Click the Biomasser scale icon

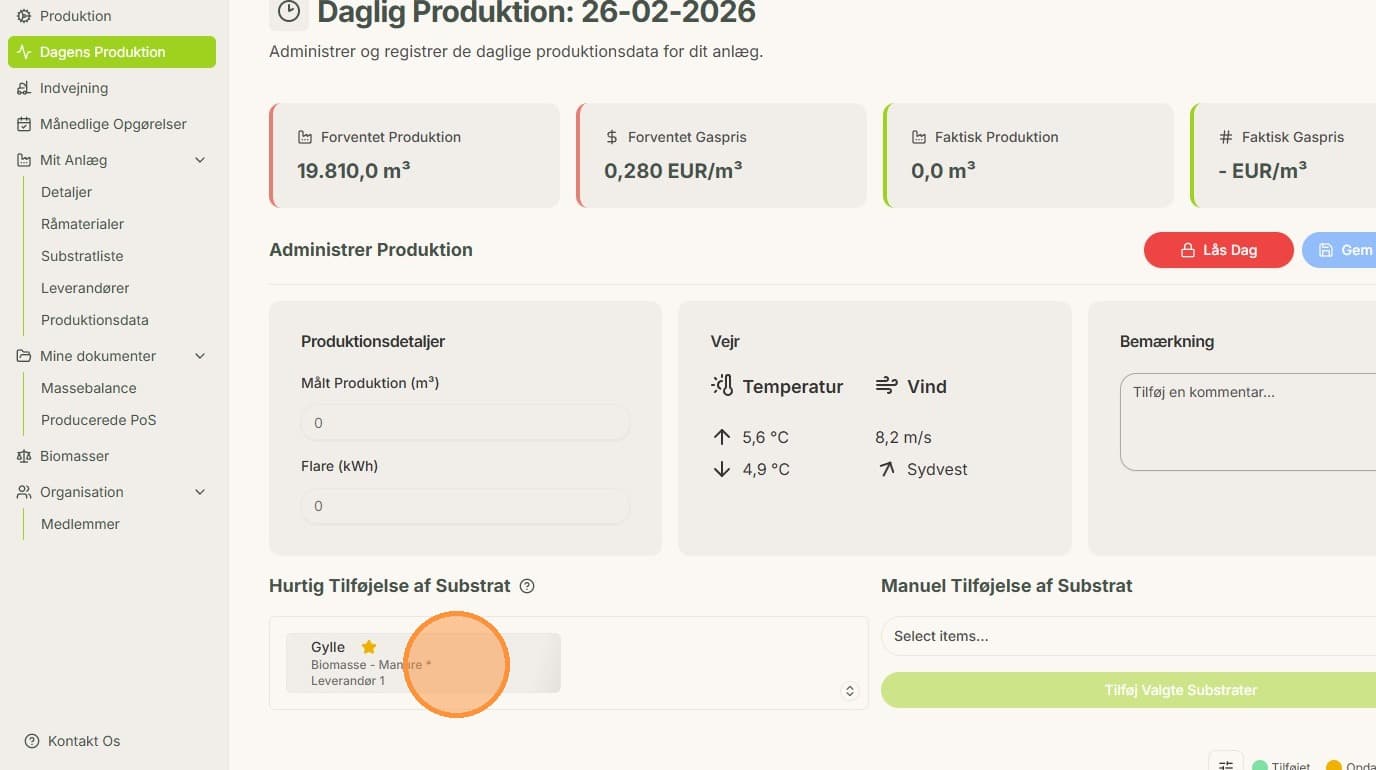click(x=24, y=456)
